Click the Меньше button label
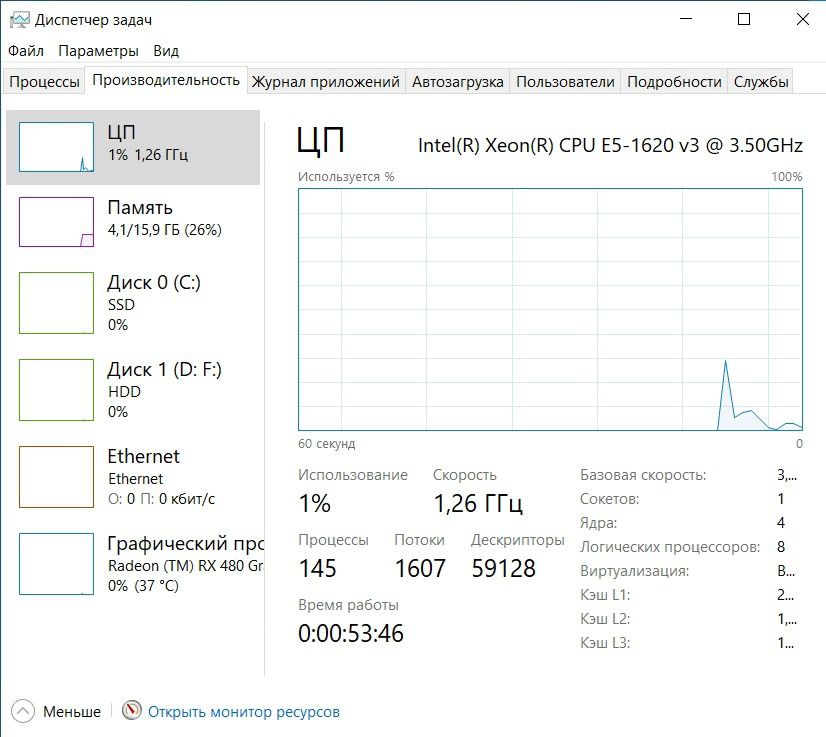826x737 pixels. pyautogui.click(x=72, y=712)
